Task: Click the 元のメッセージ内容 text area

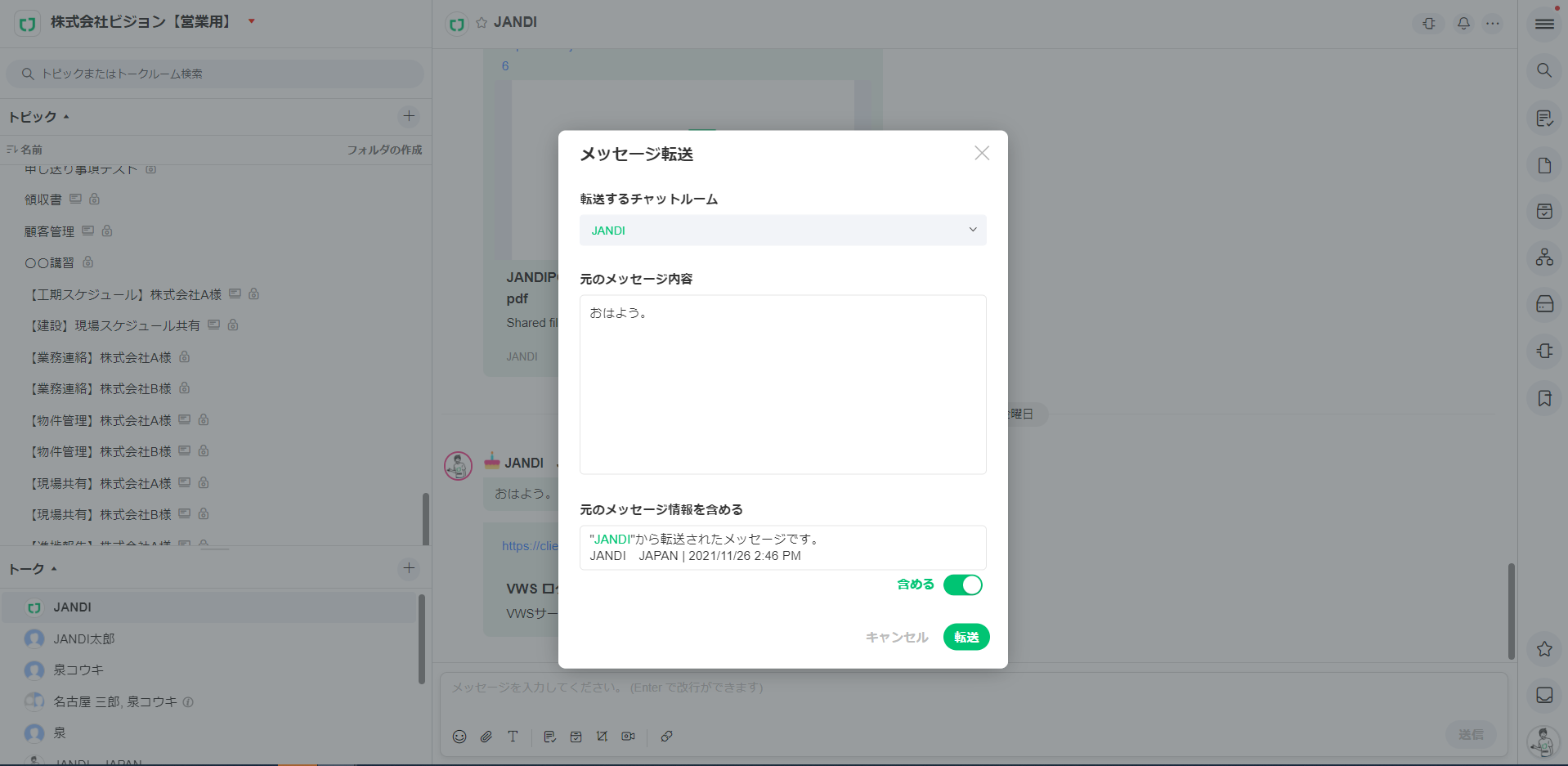Action: point(782,384)
